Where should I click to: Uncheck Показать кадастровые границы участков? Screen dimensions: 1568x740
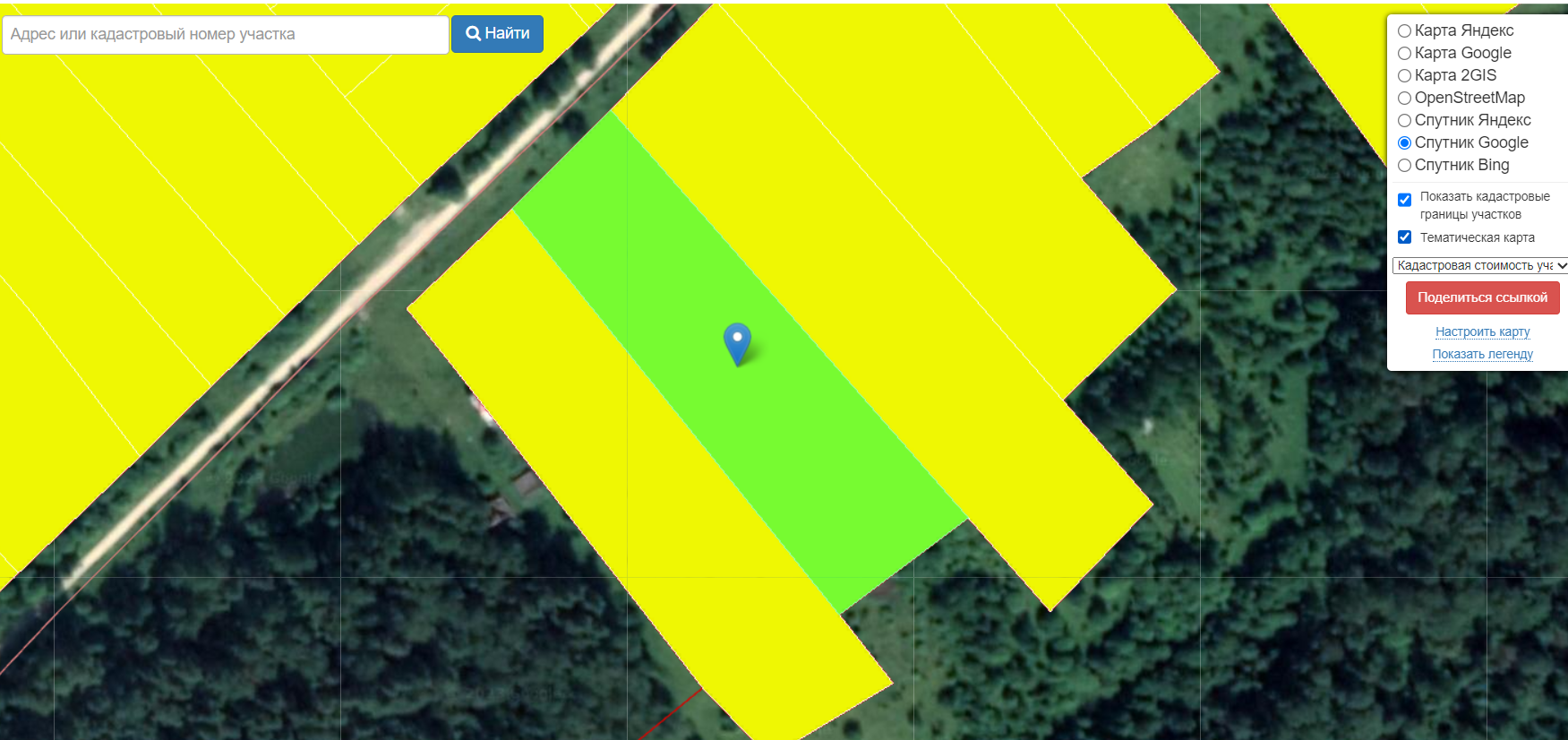click(1404, 200)
